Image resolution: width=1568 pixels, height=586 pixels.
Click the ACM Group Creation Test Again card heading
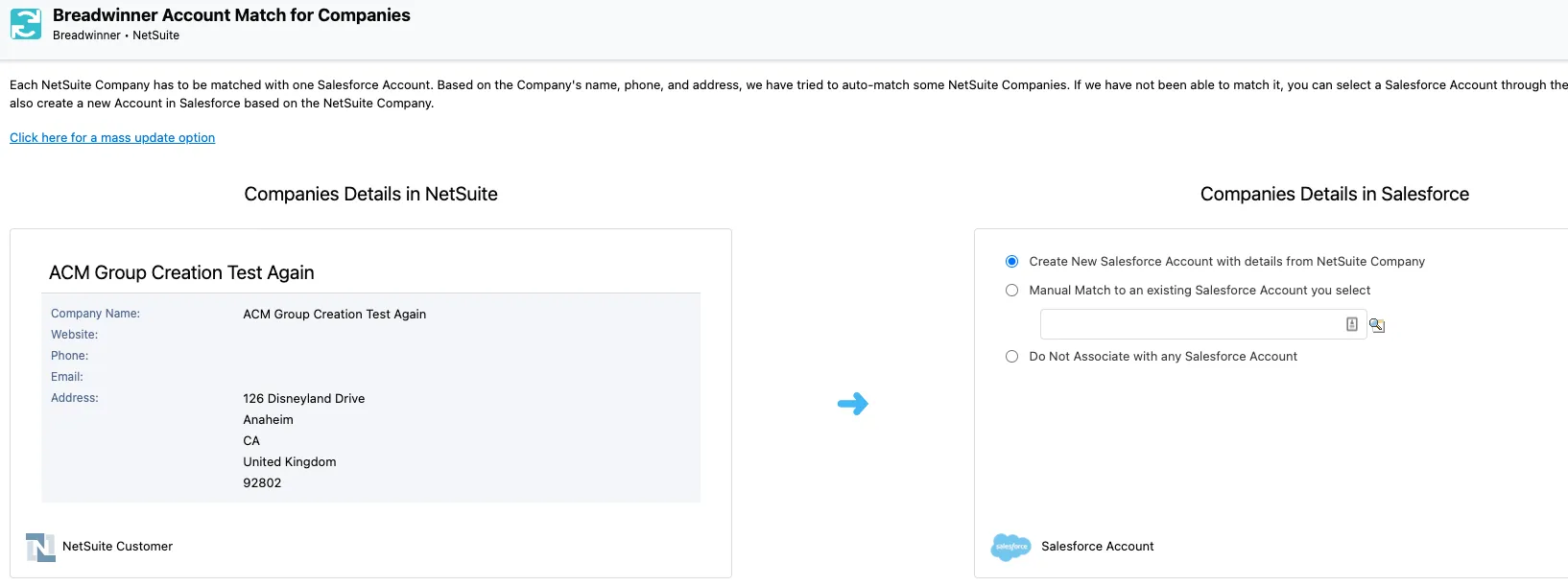(181, 272)
